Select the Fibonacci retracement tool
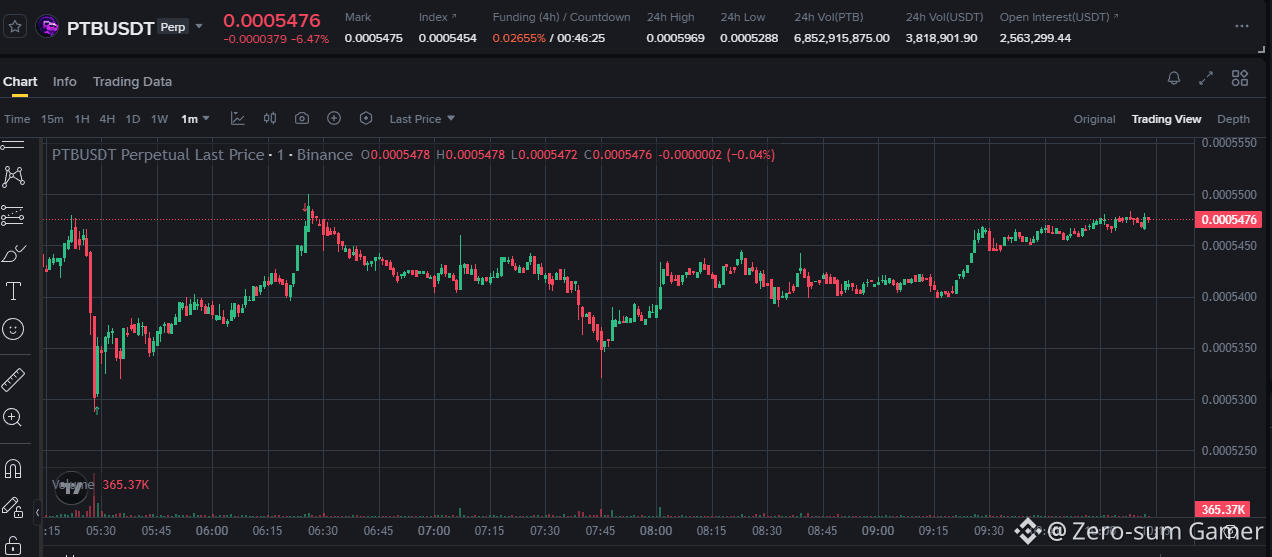The image size is (1272, 557). click(x=13, y=215)
